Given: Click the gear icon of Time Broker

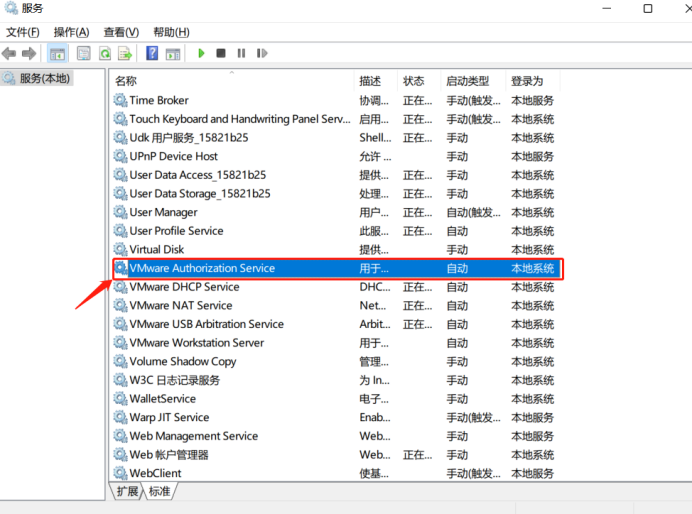Looking at the screenshot, I should click(120, 100).
